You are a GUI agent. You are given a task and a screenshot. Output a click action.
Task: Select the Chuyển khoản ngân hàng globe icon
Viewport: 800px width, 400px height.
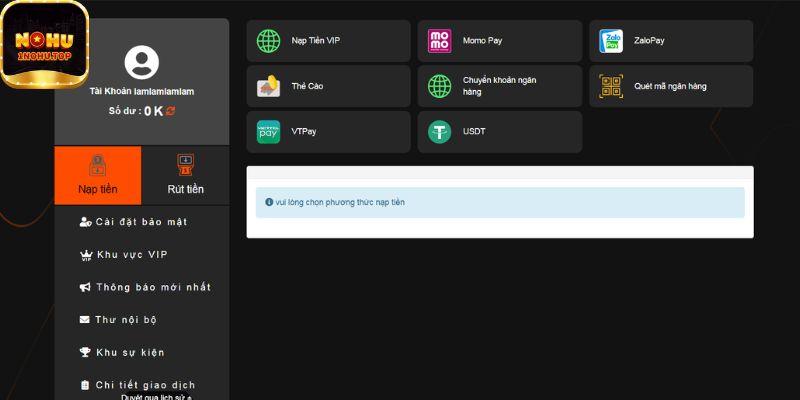[440, 86]
